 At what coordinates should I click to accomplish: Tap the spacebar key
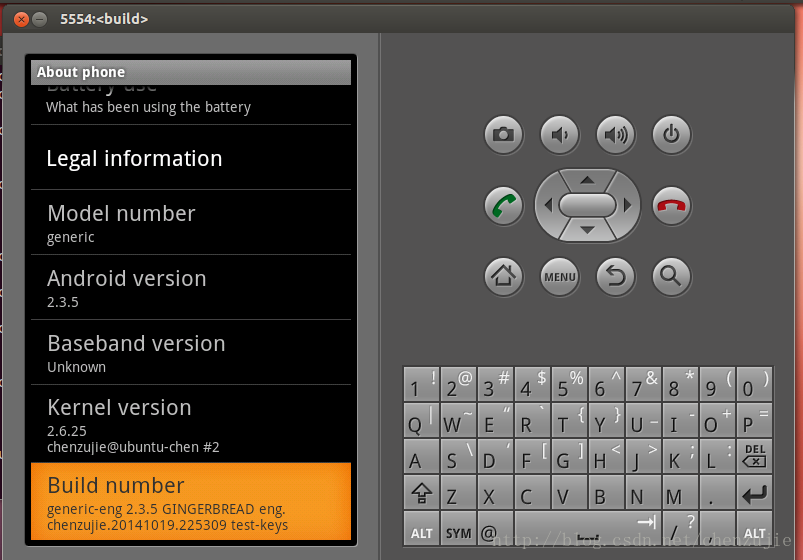[x=588, y=528]
